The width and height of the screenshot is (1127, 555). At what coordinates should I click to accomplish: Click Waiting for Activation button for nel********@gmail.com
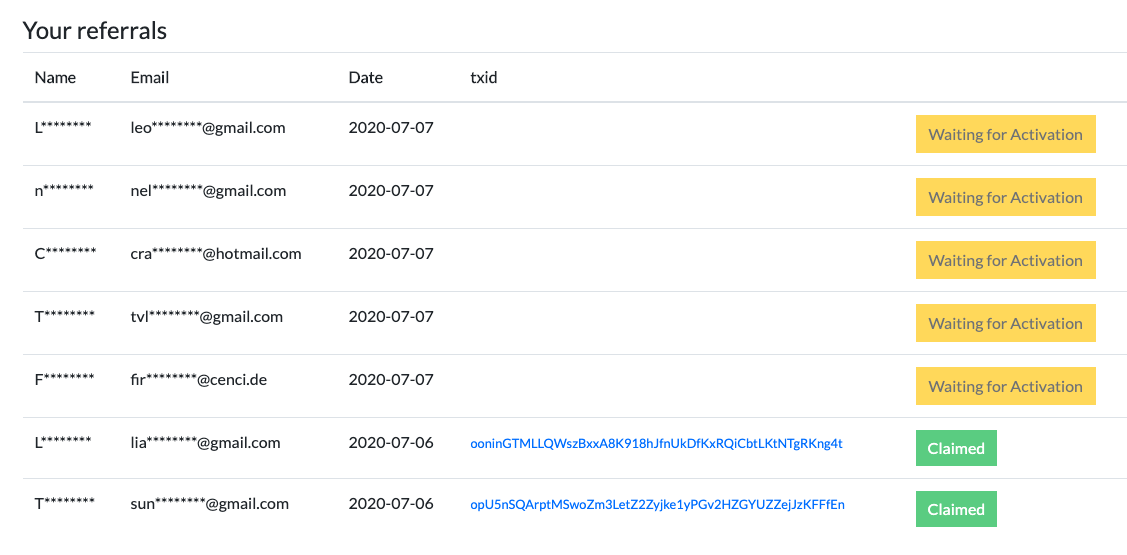(x=1006, y=198)
